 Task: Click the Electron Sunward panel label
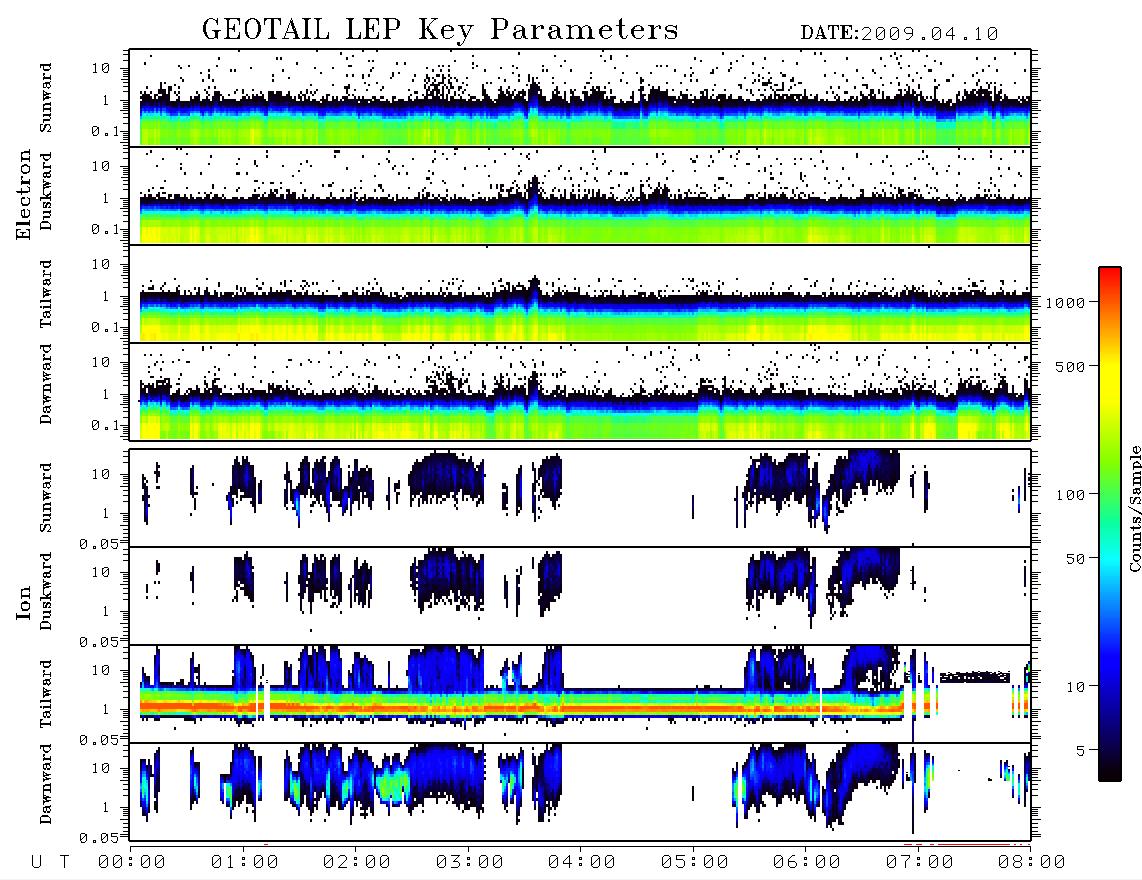click(x=46, y=98)
